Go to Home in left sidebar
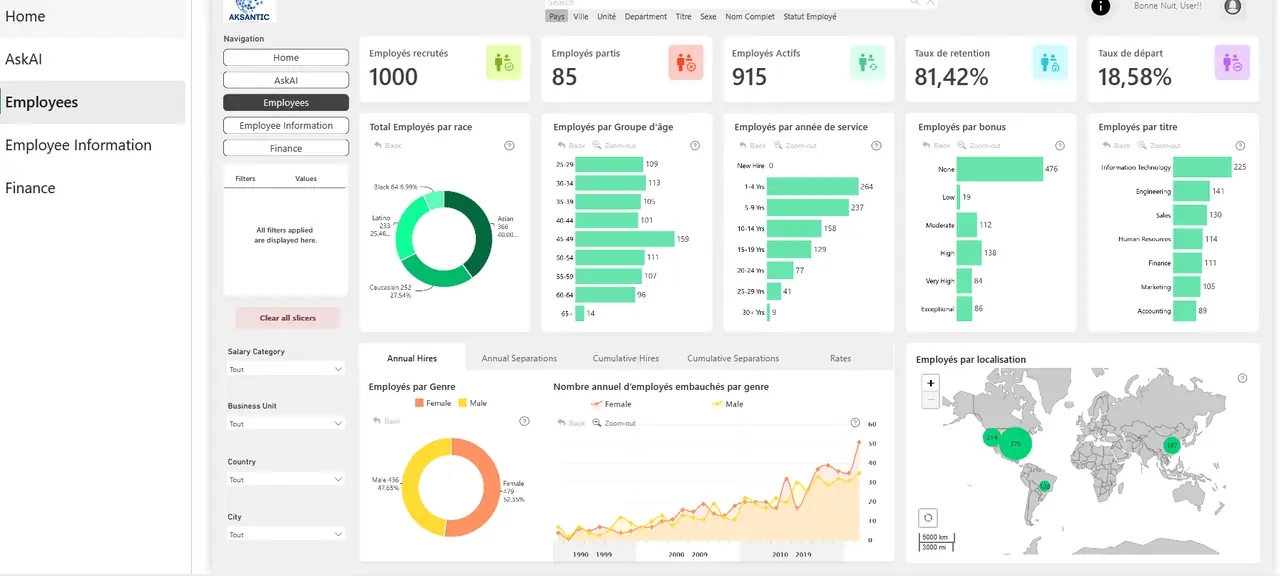 coord(92,16)
